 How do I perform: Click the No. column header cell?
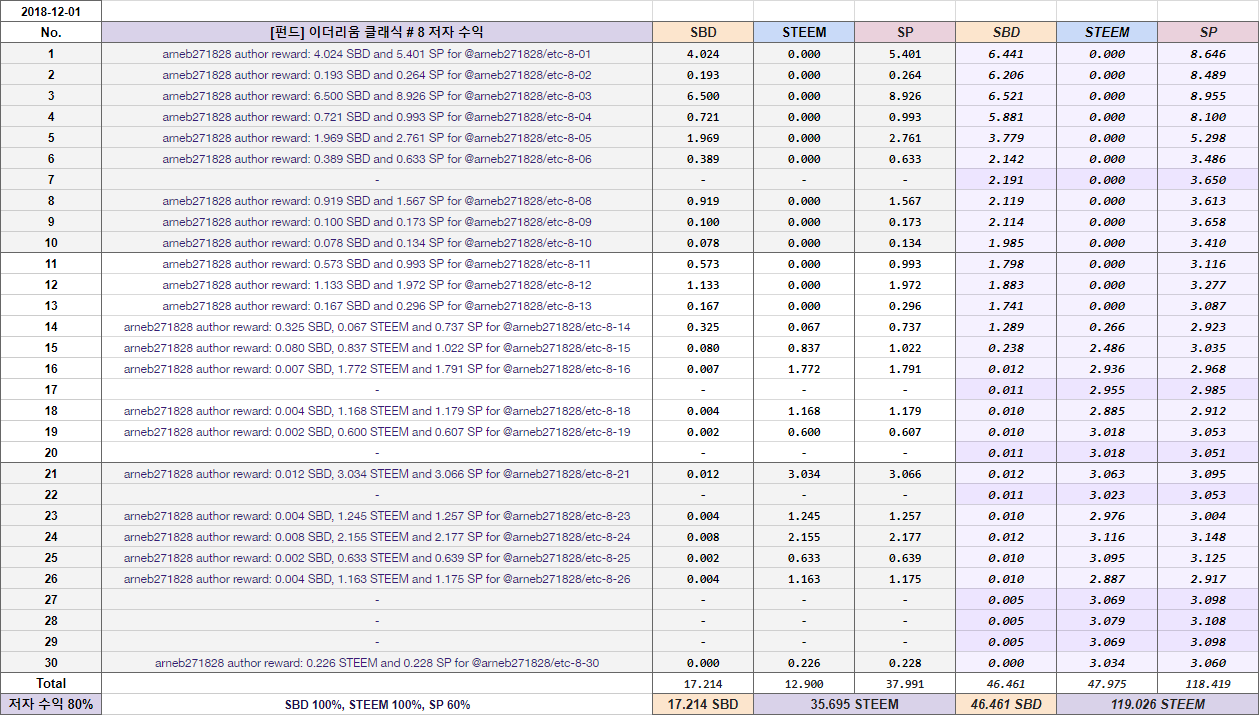click(x=51, y=32)
